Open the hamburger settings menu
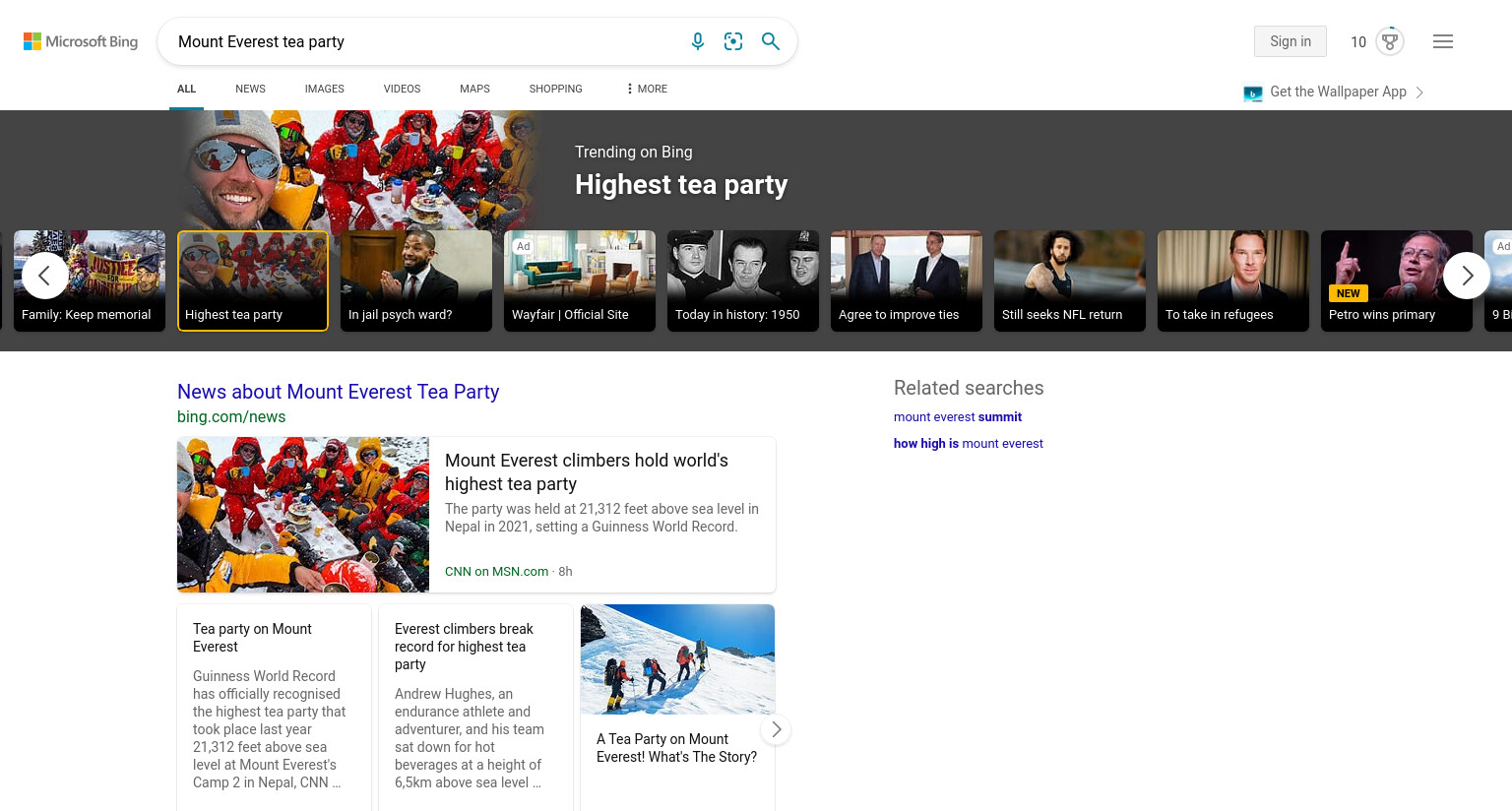Viewport: 1512px width, 811px height. pos(1443,41)
